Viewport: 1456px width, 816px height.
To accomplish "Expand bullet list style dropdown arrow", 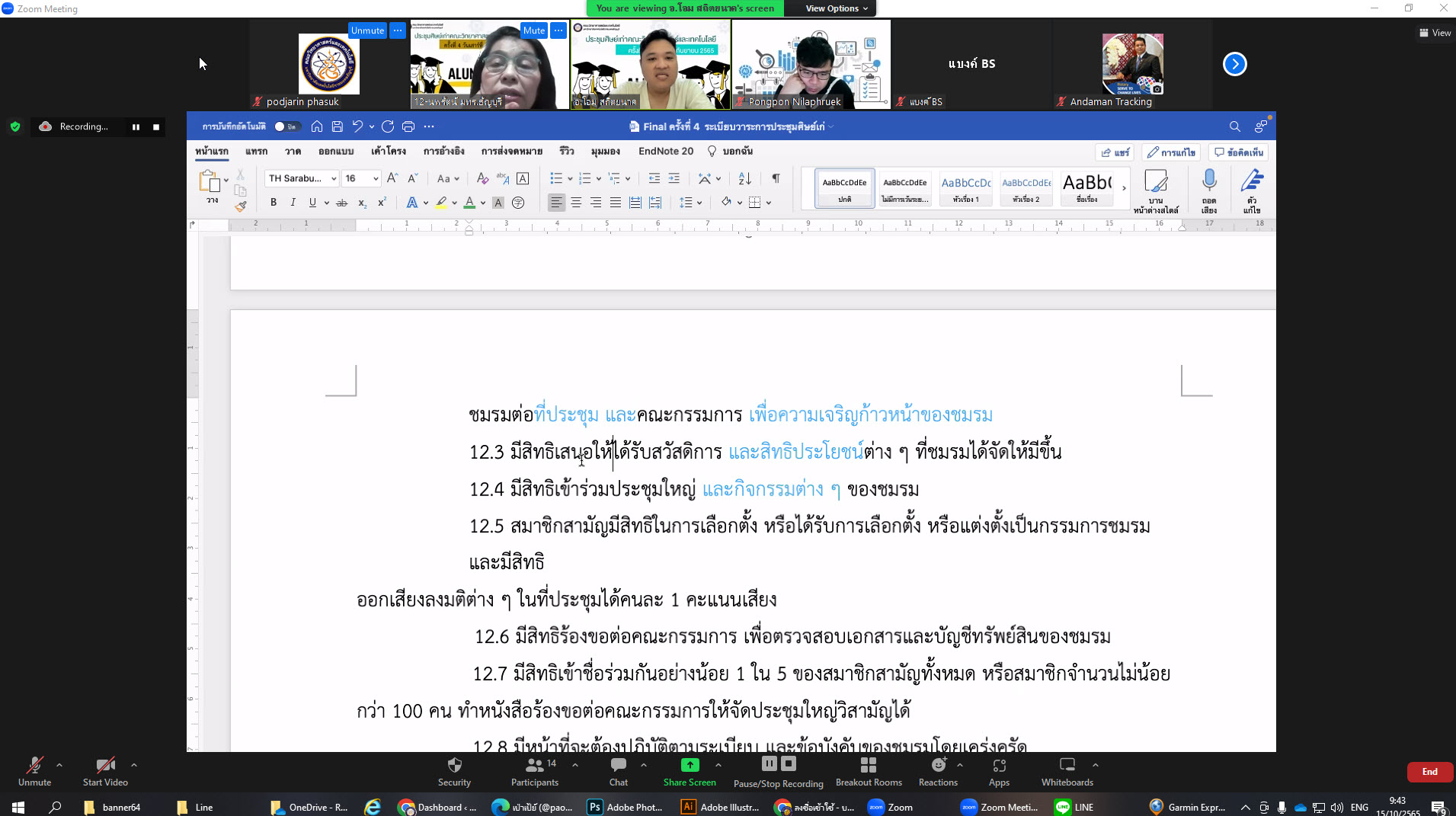I will (570, 178).
